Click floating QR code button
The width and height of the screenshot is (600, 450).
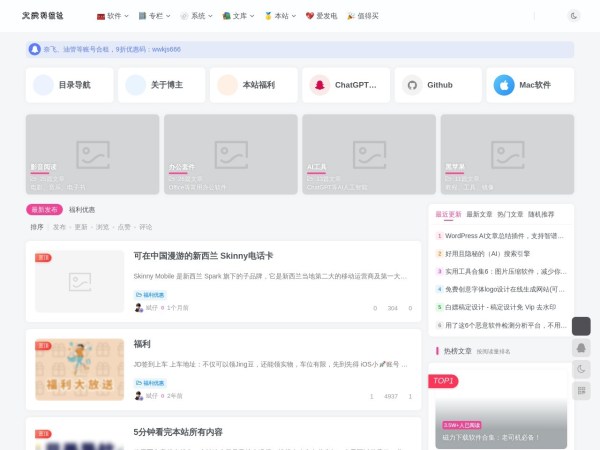(x=581, y=391)
